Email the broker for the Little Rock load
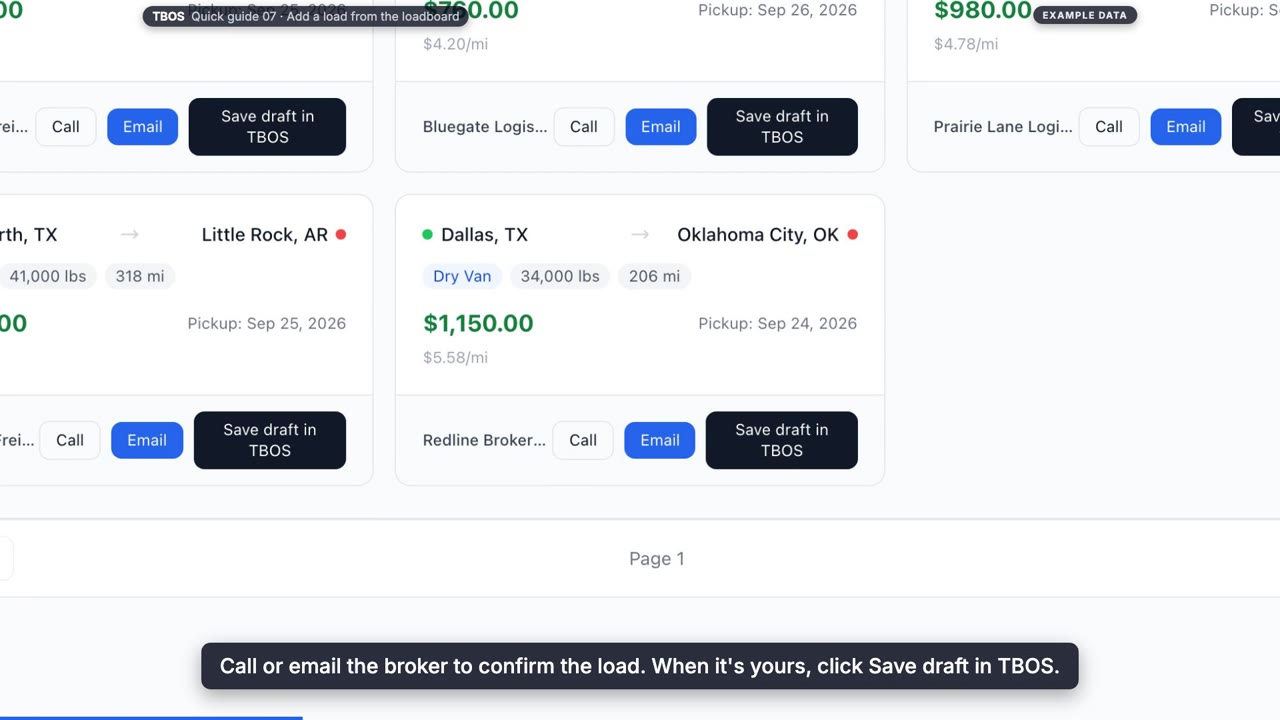The image size is (1280, 720). (x=147, y=440)
